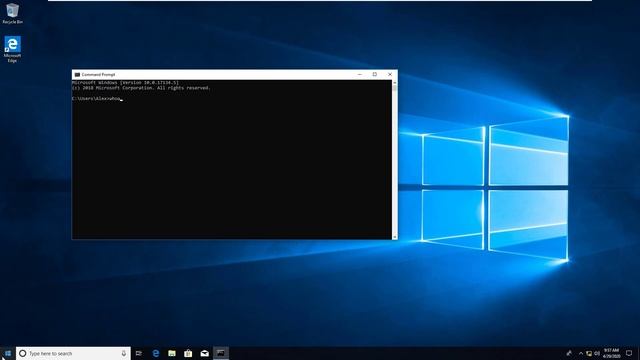Select the Microsoft Edge desktop shortcut
Screen dimensions: 640x360
(12, 49)
